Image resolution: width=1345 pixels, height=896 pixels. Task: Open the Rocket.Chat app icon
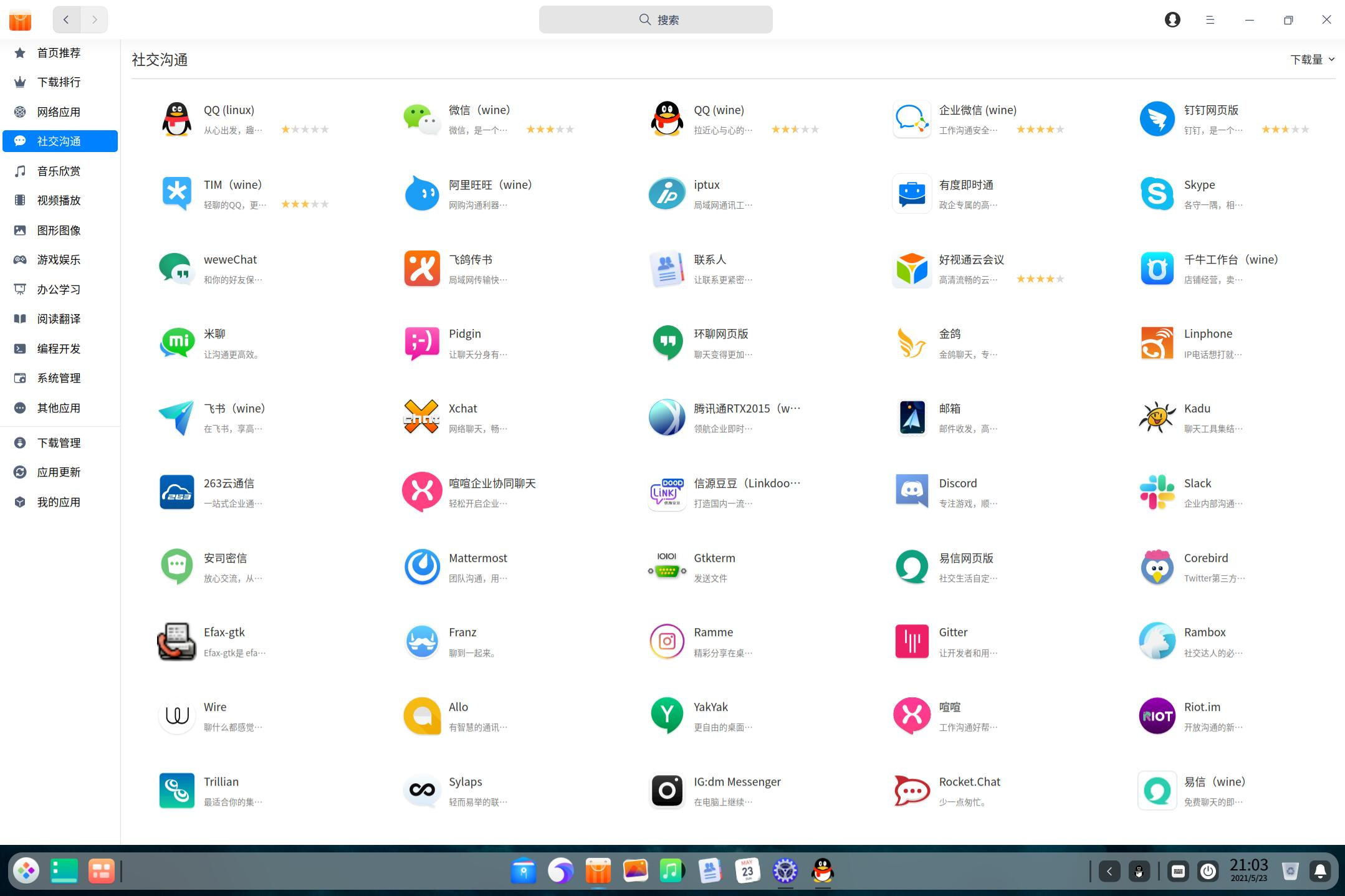click(x=912, y=790)
